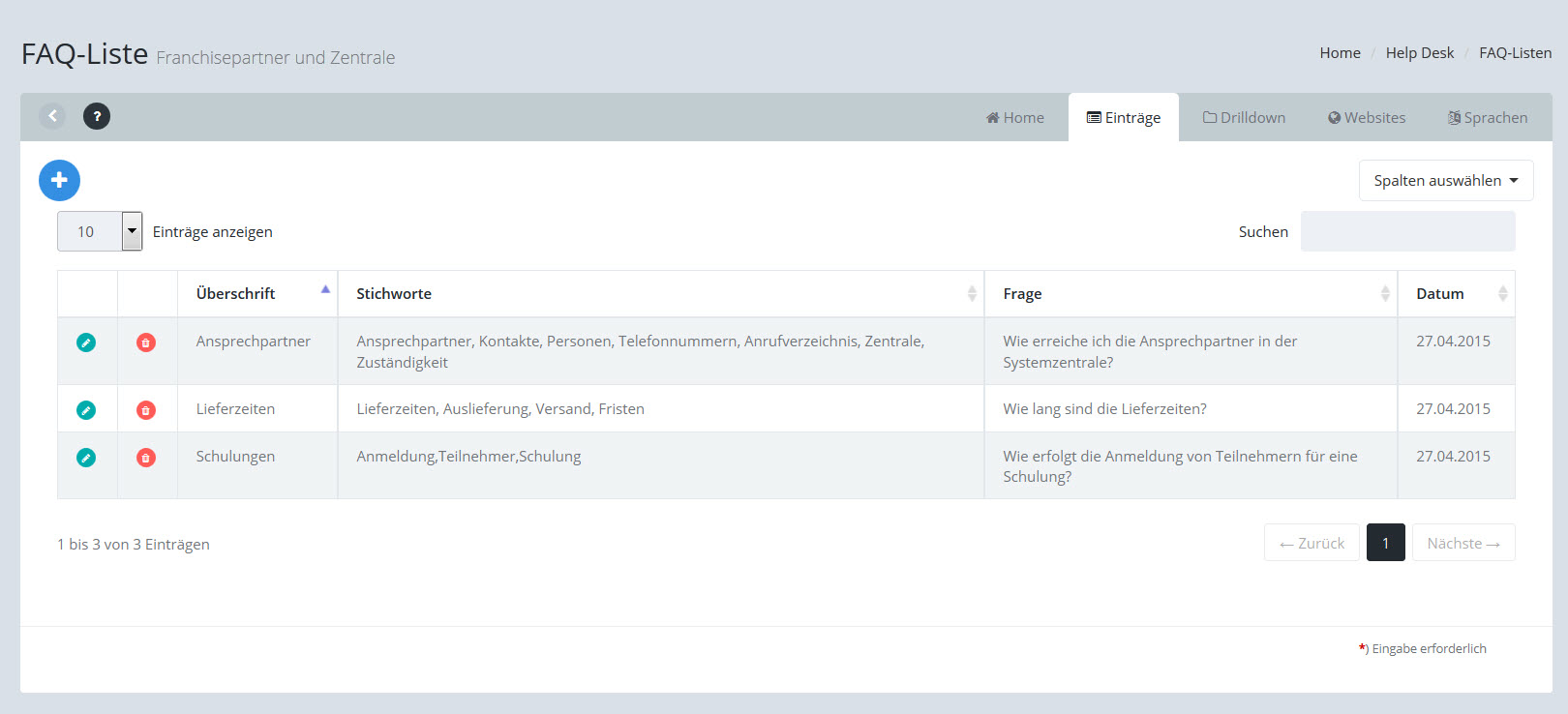Delete the Schulungen entry
This screenshot has height=714, width=1568.
[146, 458]
